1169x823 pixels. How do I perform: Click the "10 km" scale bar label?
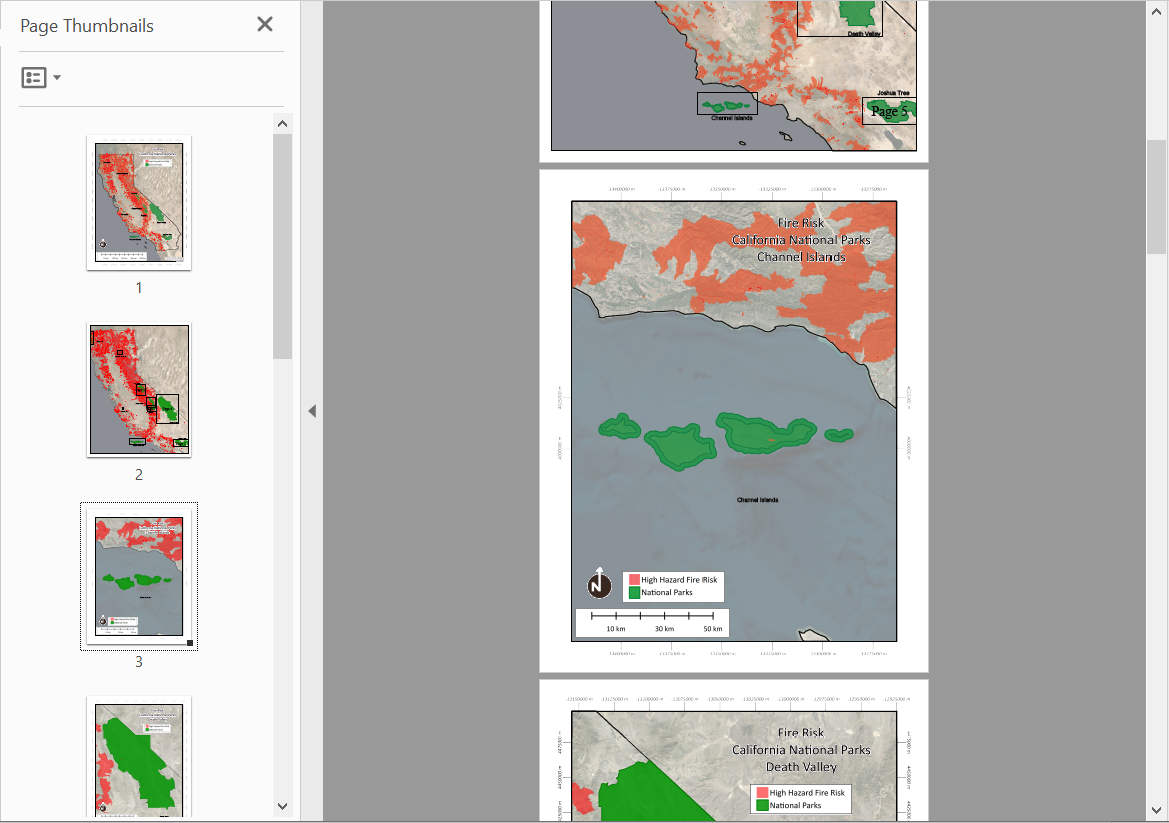point(616,629)
